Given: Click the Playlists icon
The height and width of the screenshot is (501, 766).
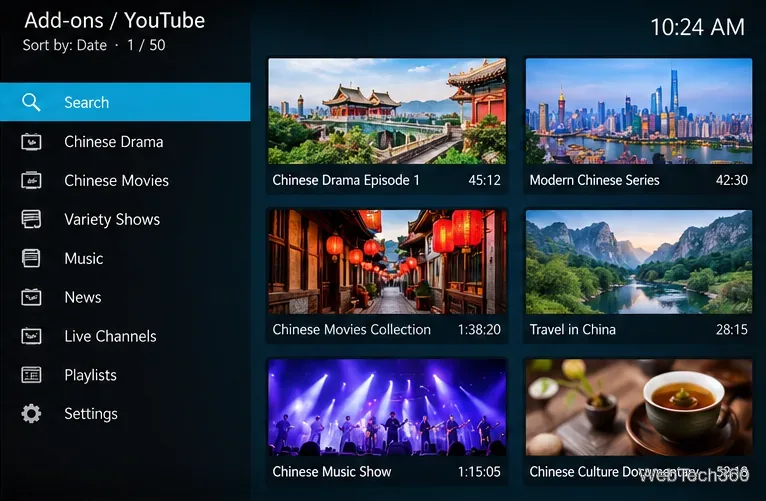Looking at the screenshot, I should click(x=31, y=375).
